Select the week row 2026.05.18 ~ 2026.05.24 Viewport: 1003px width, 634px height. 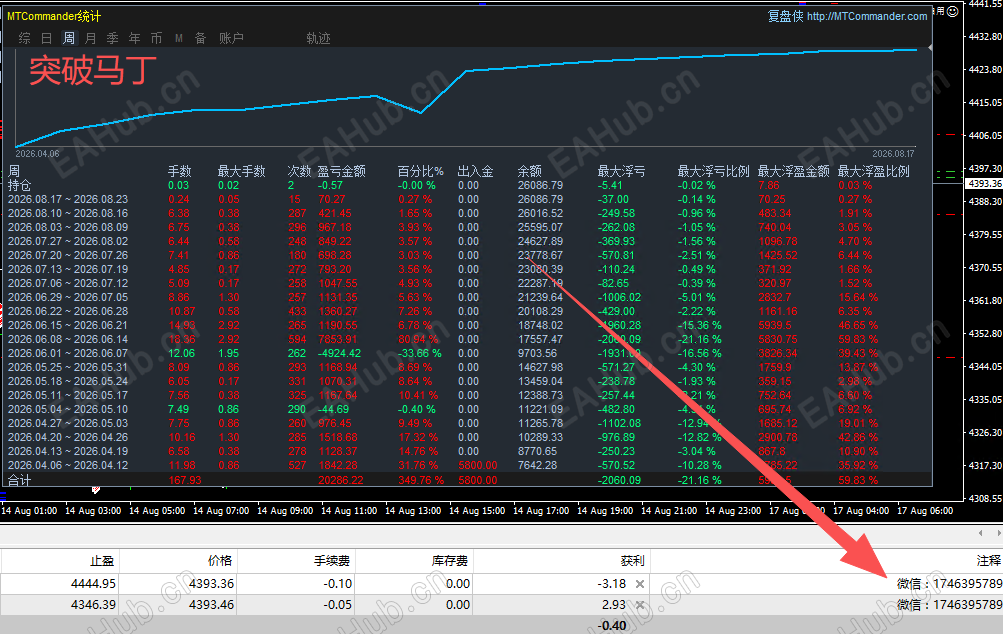68,381
